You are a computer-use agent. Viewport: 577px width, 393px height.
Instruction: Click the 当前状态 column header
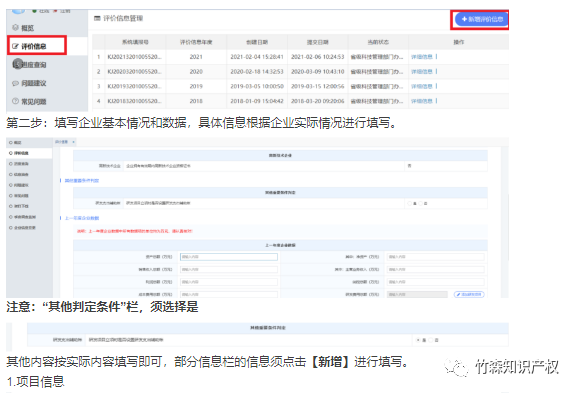(x=378, y=42)
